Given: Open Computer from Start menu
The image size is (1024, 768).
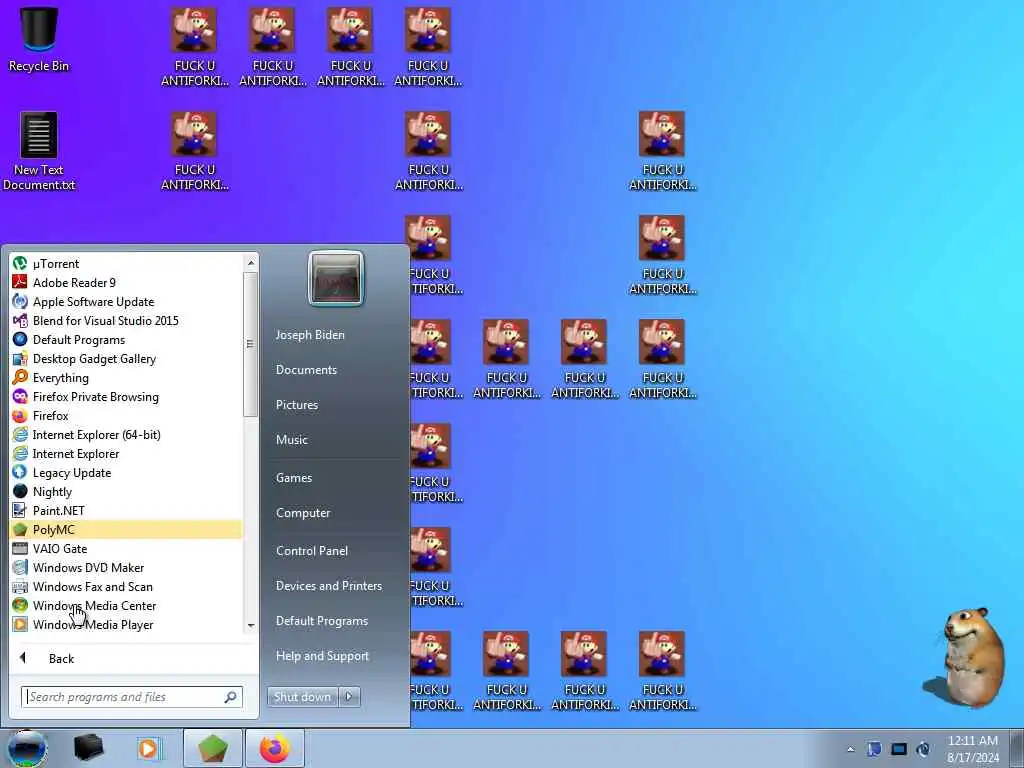Looking at the screenshot, I should (303, 513).
